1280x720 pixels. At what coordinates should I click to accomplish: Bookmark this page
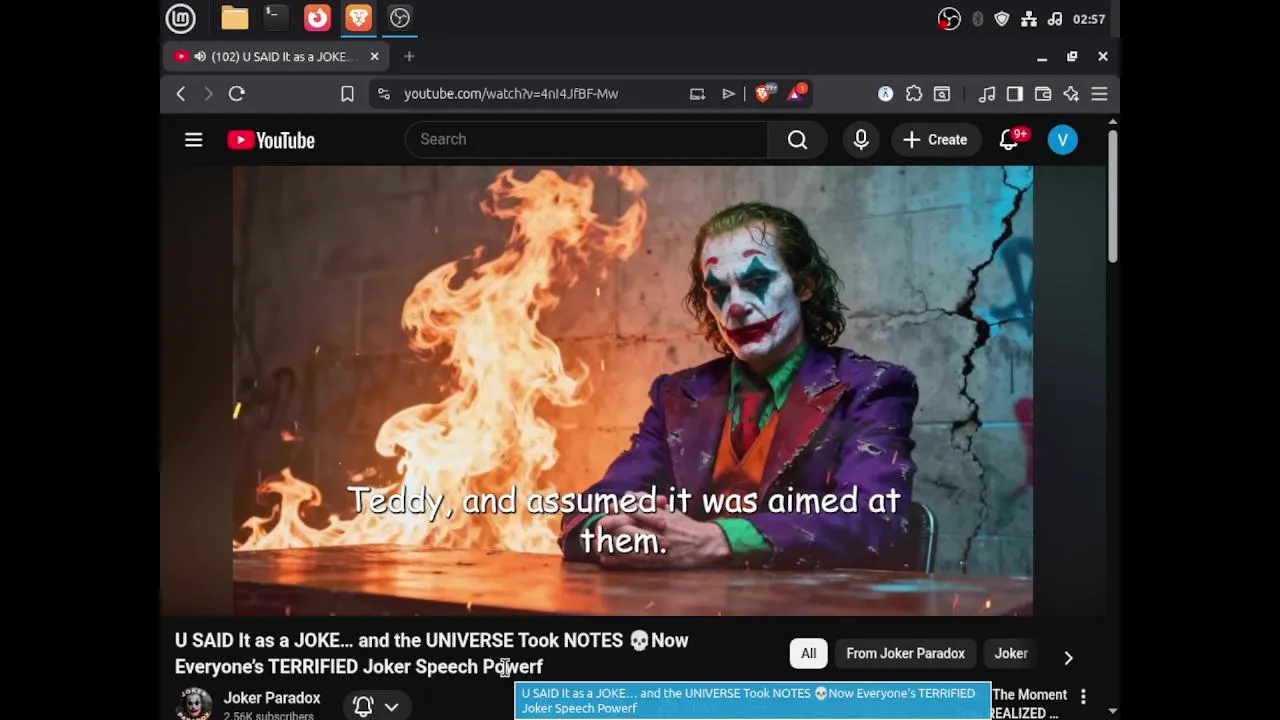(347, 94)
